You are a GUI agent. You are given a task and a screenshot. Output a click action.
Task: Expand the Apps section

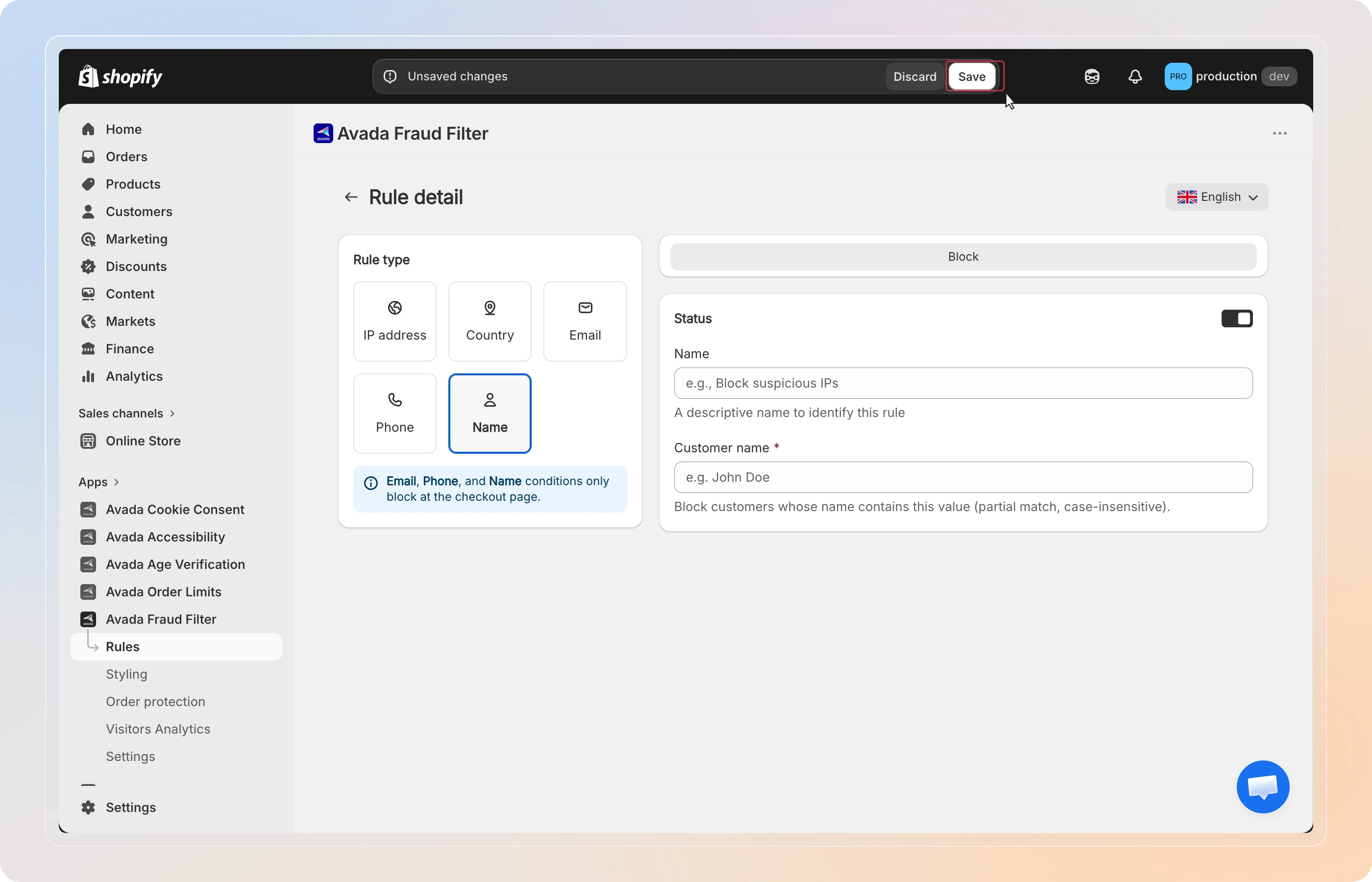pos(98,482)
